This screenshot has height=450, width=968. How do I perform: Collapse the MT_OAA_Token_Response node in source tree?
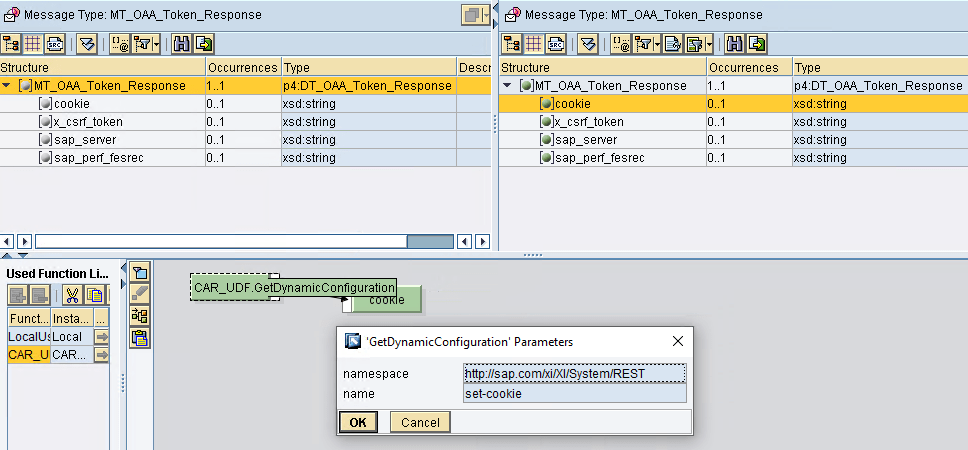click(8, 86)
